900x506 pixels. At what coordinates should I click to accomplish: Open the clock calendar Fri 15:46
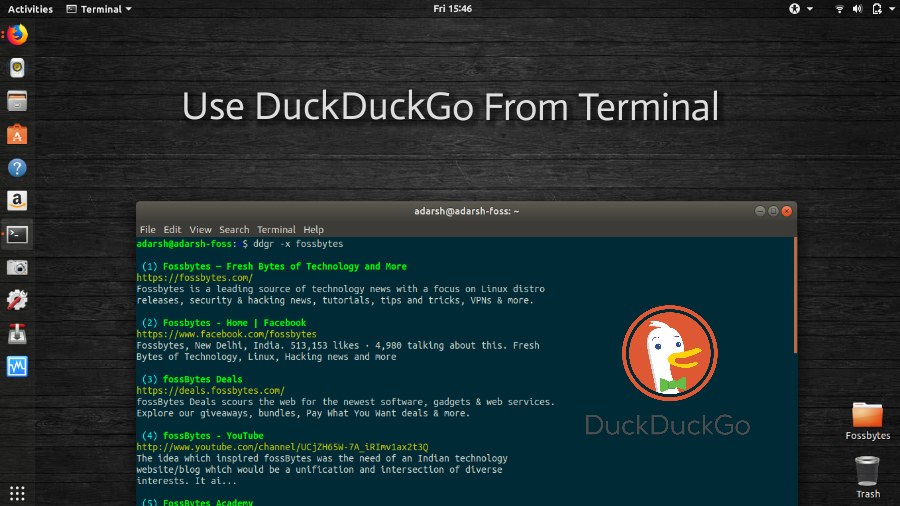click(x=452, y=9)
